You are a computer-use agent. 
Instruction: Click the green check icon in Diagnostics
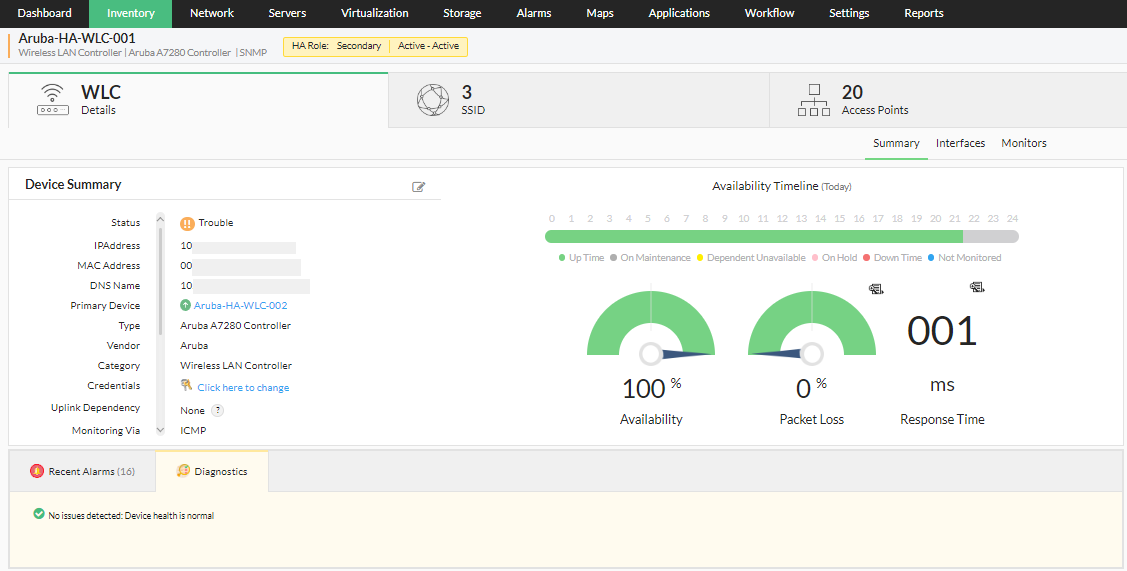click(x=39, y=515)
